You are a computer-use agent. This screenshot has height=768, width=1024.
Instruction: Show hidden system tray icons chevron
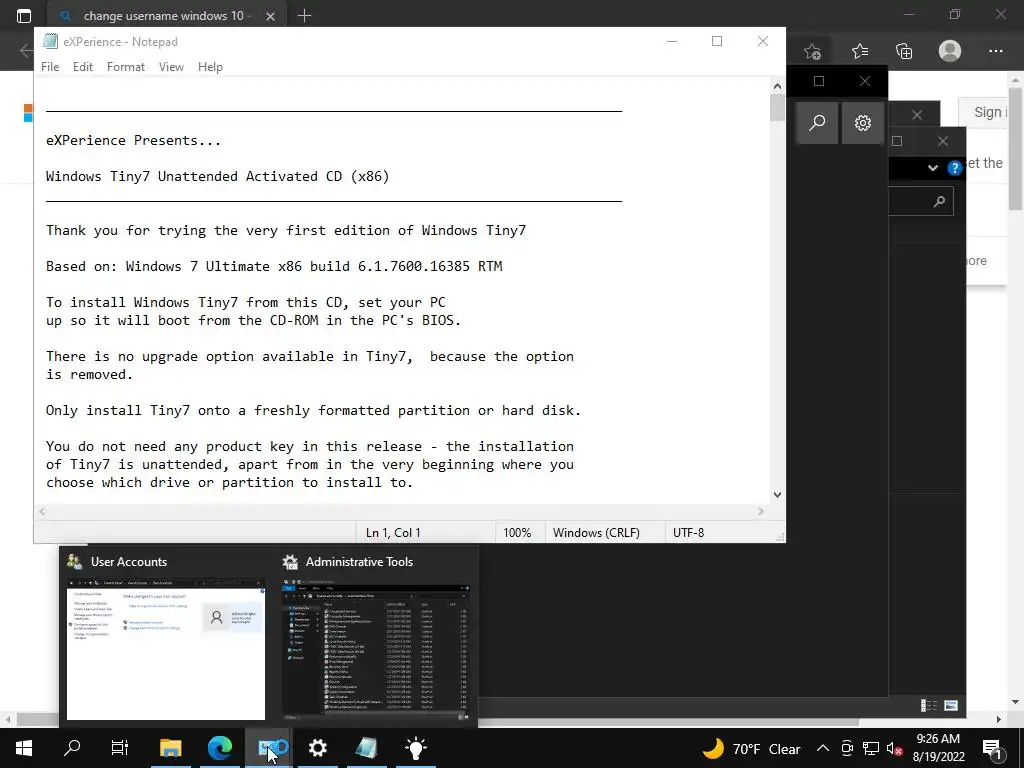(x=823, y=748)
